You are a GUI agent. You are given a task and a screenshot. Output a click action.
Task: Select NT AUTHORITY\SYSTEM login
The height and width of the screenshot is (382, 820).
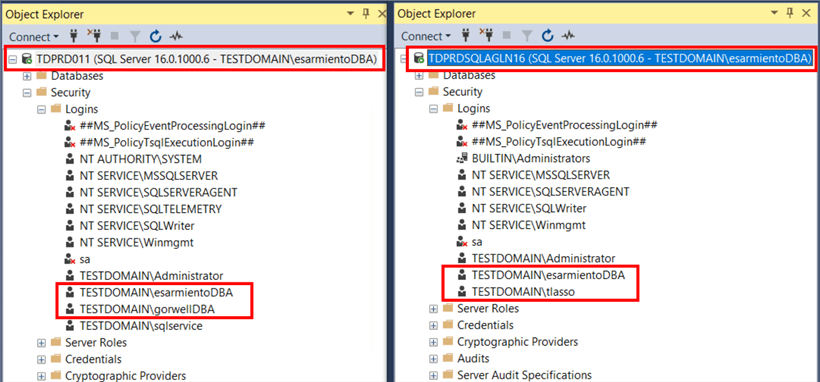(x=140, y=159)
